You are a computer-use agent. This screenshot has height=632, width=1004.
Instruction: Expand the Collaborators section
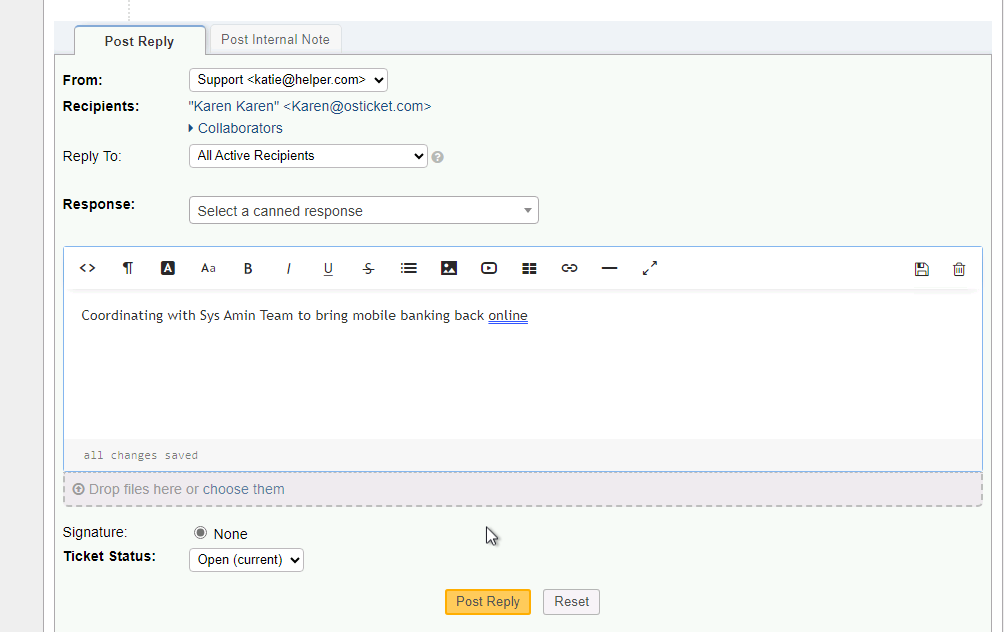(x=235, y=128)
